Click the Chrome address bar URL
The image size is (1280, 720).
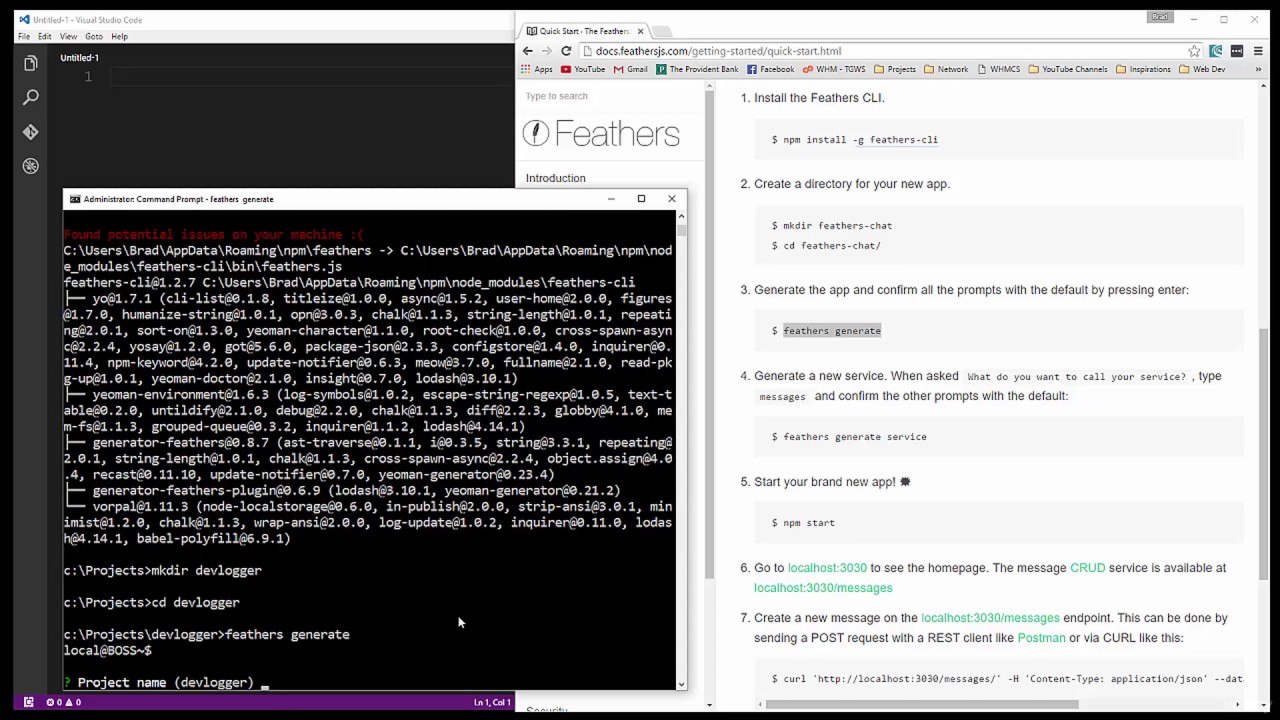click(x=718, y=51)
